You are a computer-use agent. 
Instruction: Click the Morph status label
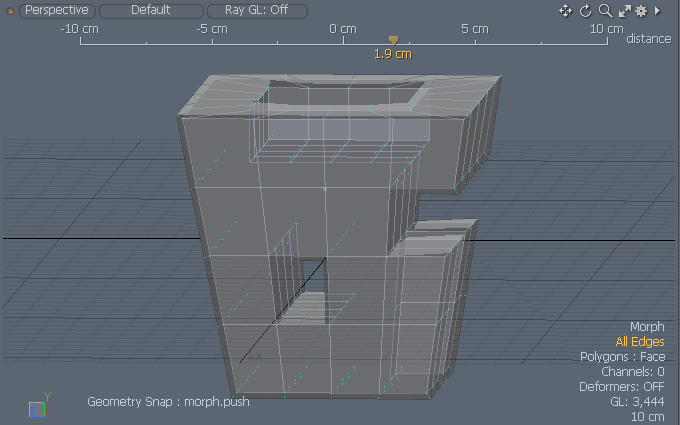(647, 327)
